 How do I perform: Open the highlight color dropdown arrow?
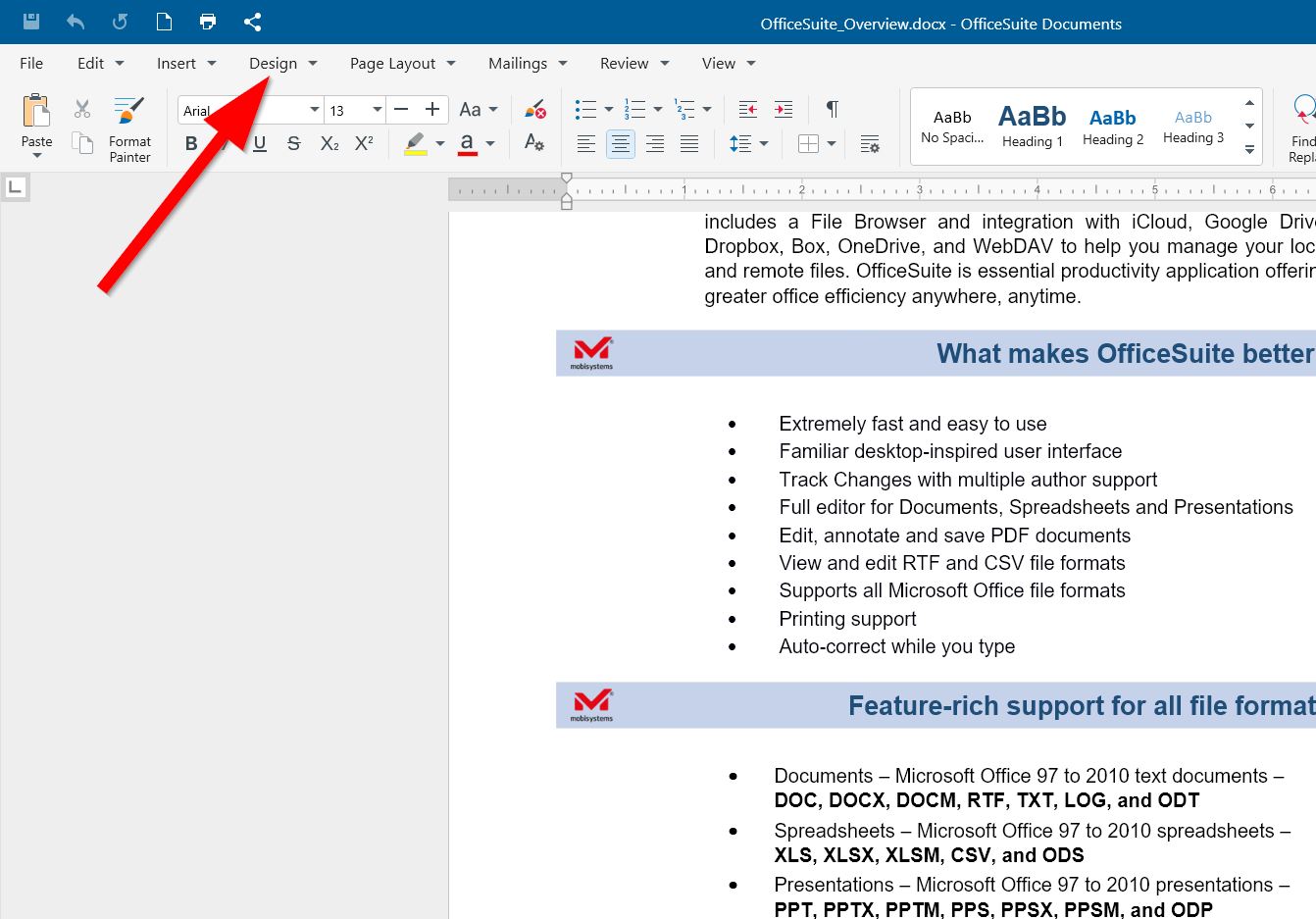point(440,144)
